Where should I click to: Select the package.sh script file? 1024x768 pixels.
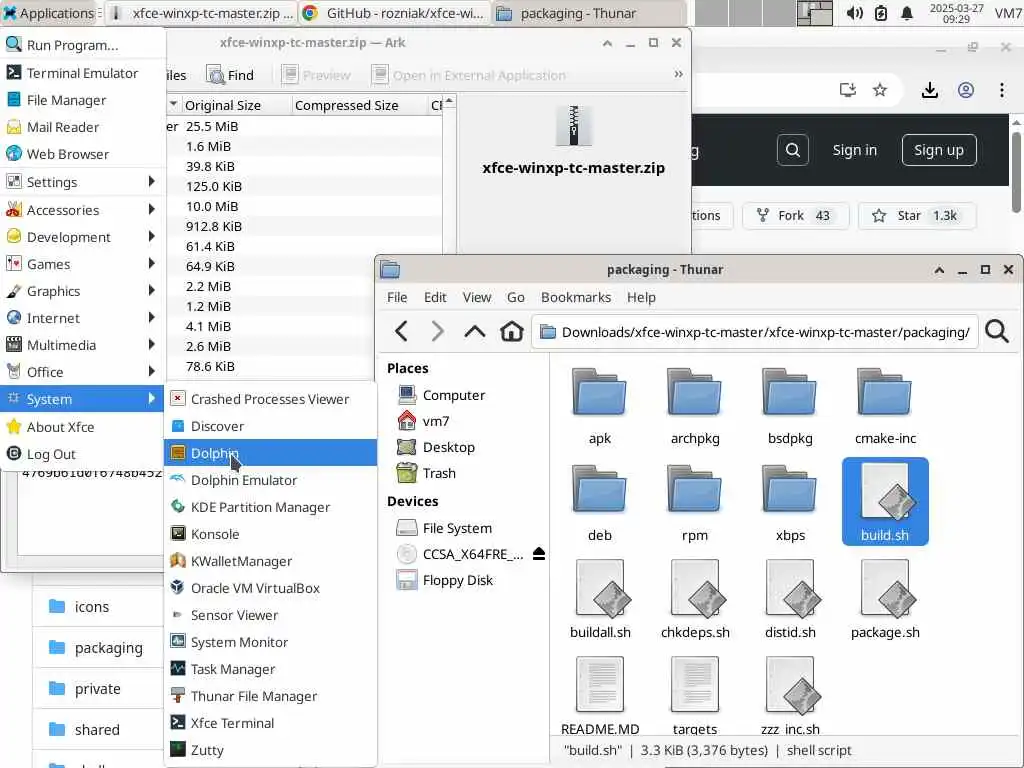[885, 600]
